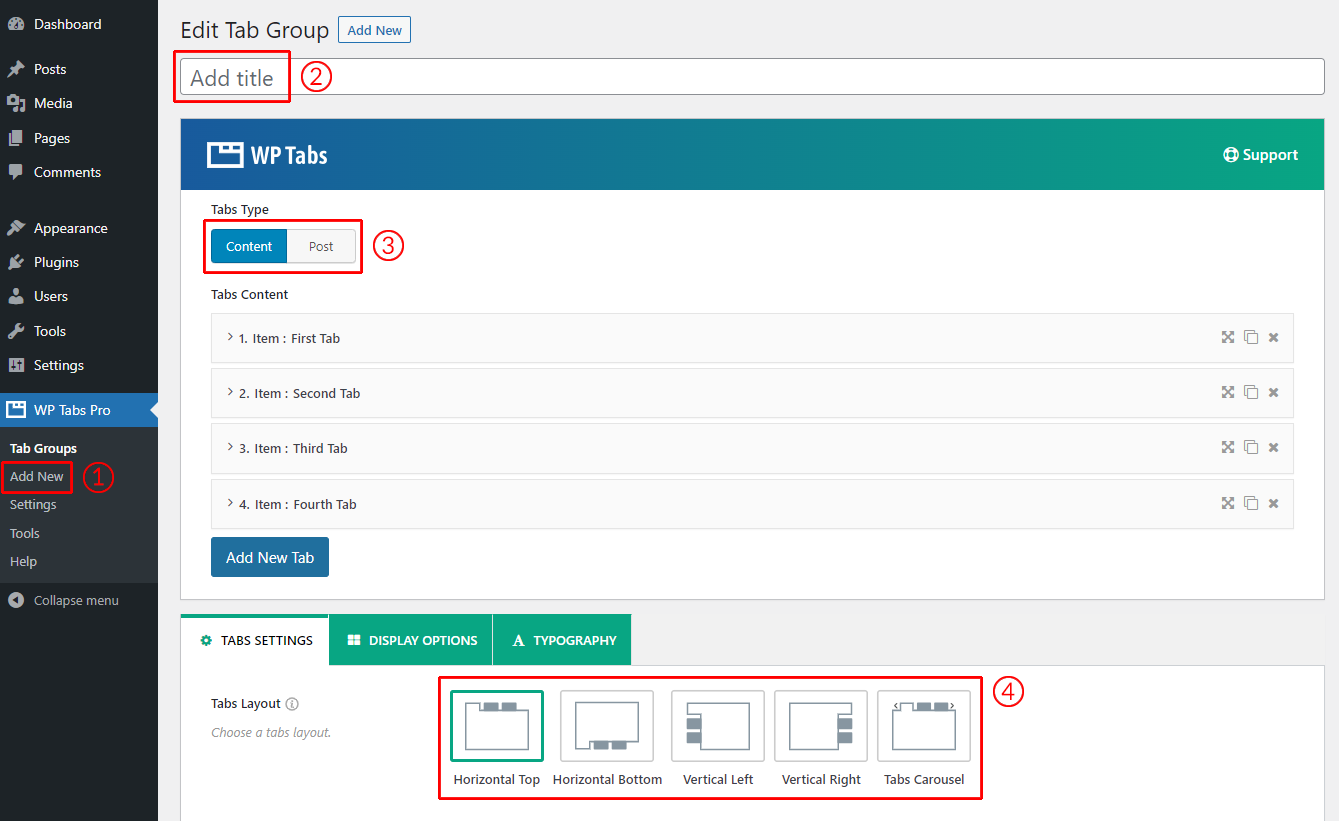
Task: Duplicate the Second Tab item
Action: 1251,393
